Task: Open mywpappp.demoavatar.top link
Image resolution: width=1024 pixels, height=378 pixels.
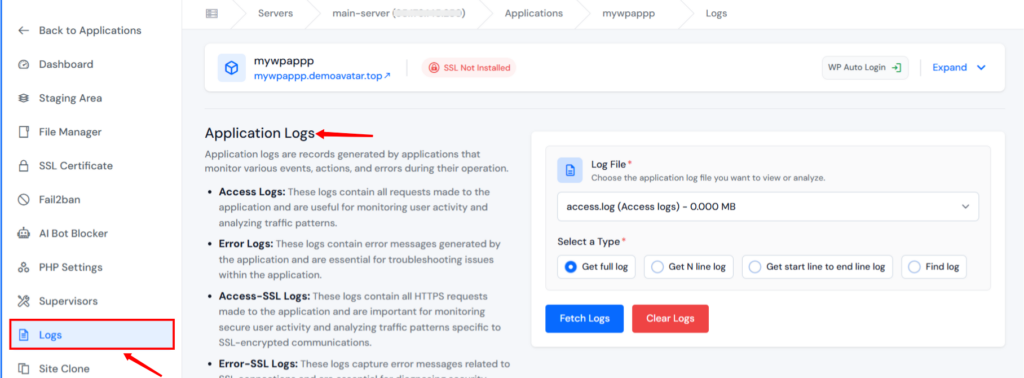Action: (322, 76)
